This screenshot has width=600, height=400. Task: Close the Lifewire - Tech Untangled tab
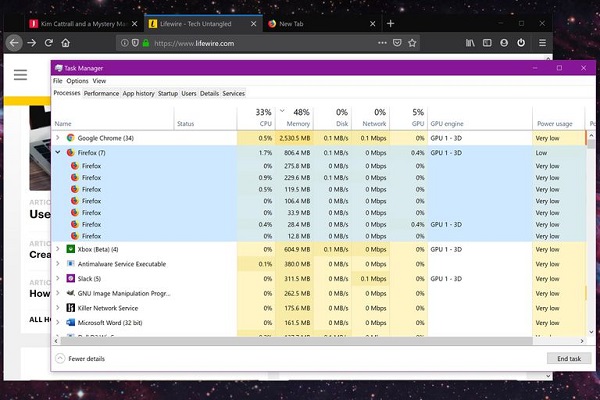click(x=253, y=24)
